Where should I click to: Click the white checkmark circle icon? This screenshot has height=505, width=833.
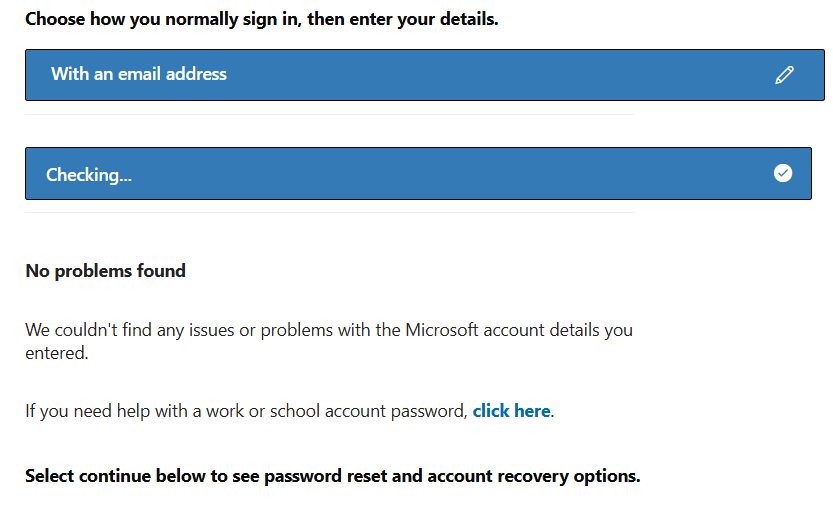pos(783,173)
